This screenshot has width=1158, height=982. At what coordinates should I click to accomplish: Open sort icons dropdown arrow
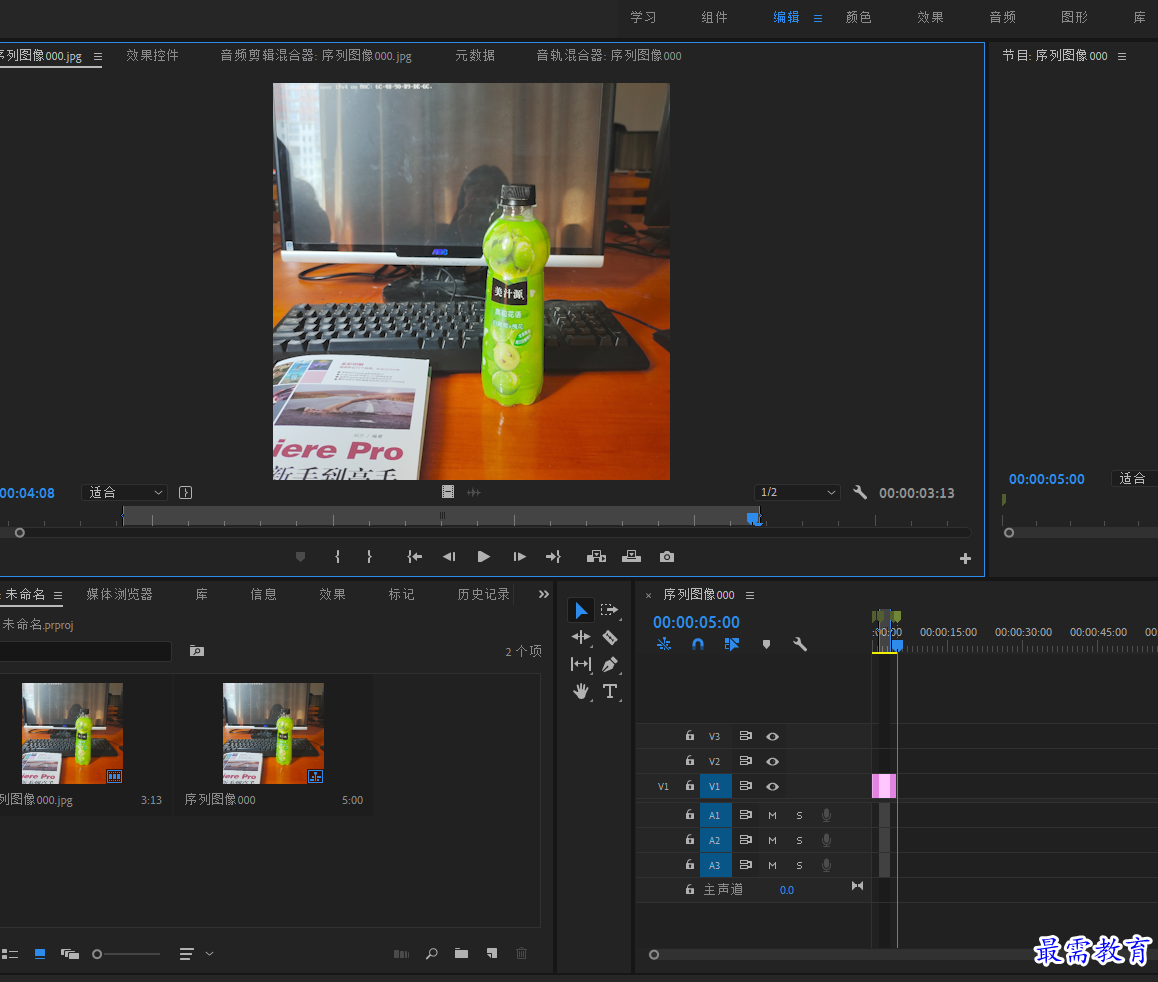click(210, 953)
